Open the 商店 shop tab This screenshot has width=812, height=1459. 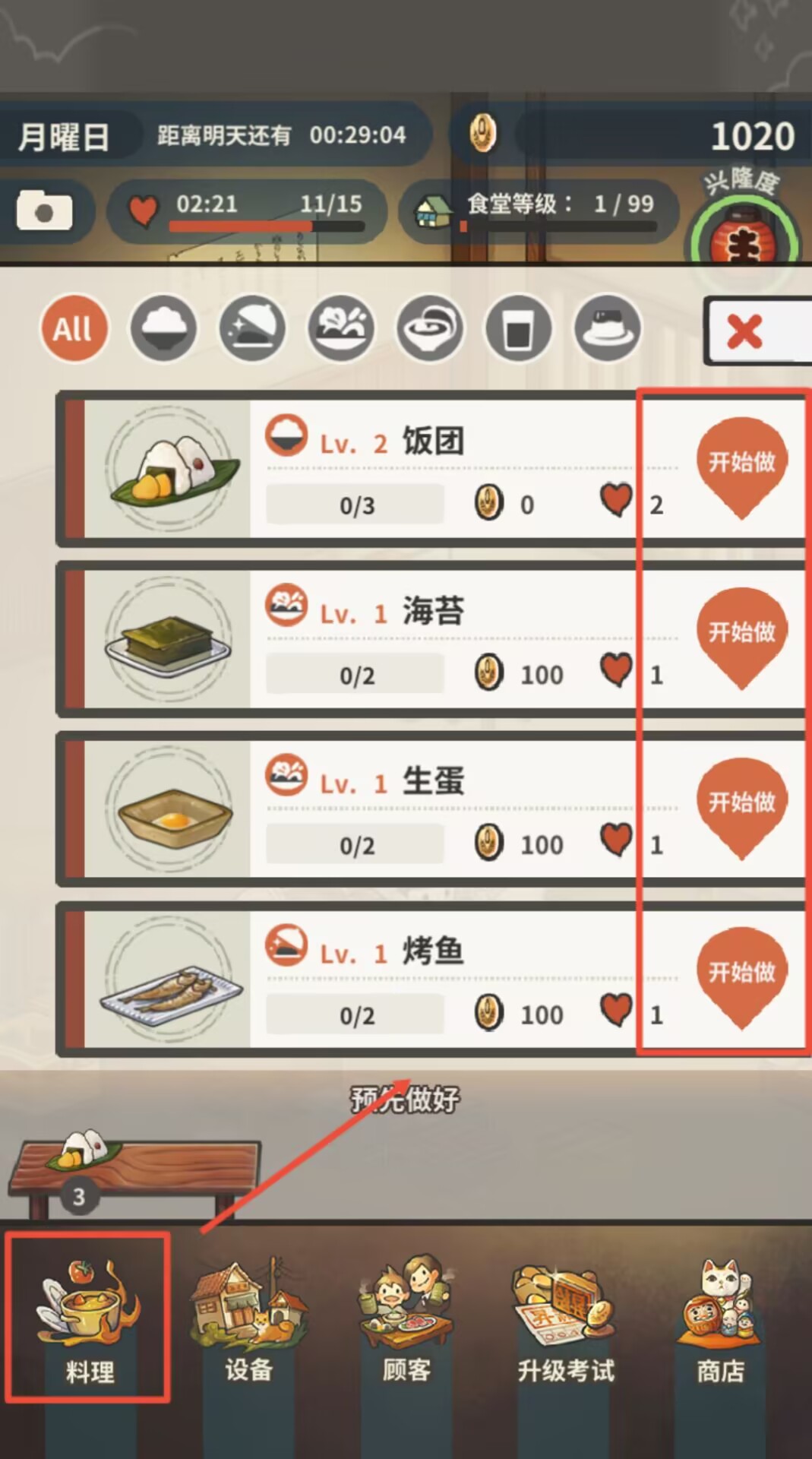[x=720, y=1319]
